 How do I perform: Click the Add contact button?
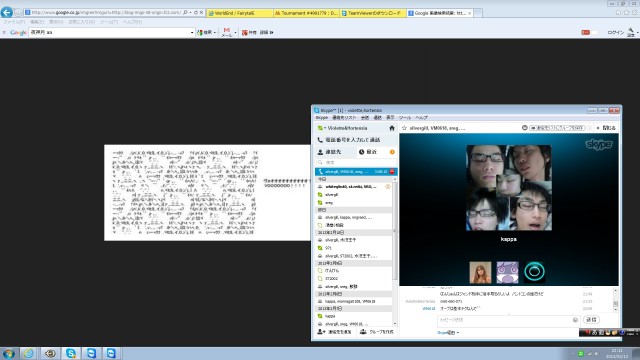[x=334, y=332]
